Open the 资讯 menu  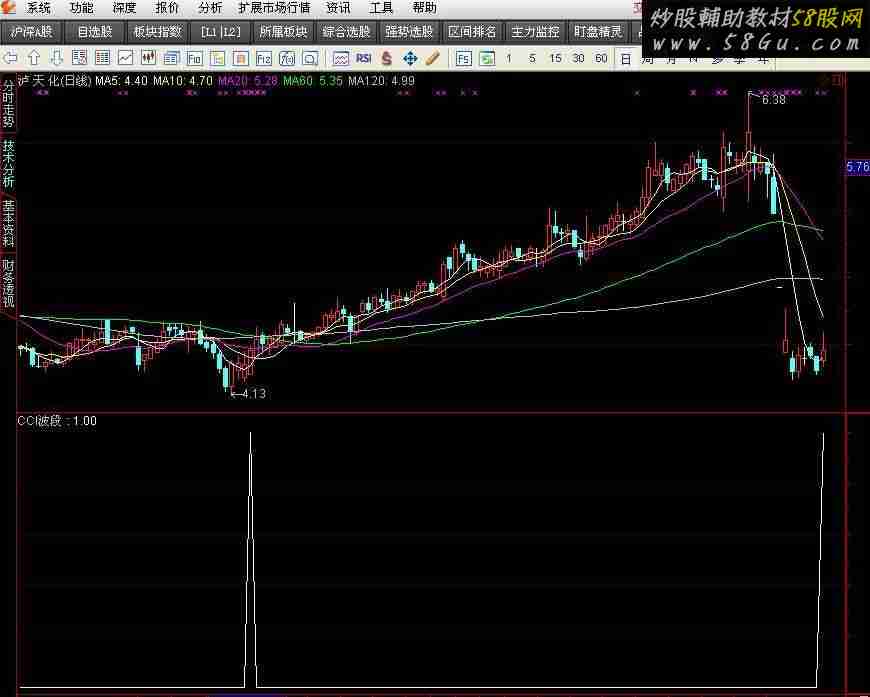[x=338, y=8]
